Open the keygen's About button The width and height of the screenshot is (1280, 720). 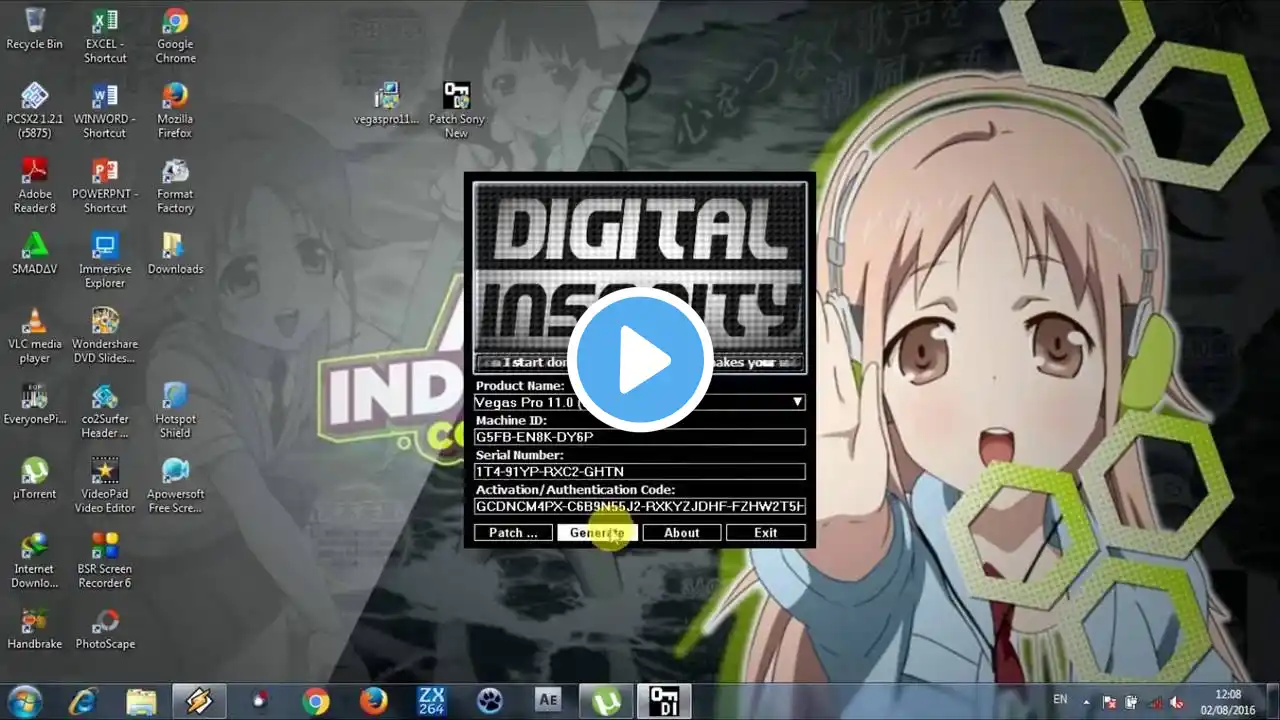[x=681, y=533]
